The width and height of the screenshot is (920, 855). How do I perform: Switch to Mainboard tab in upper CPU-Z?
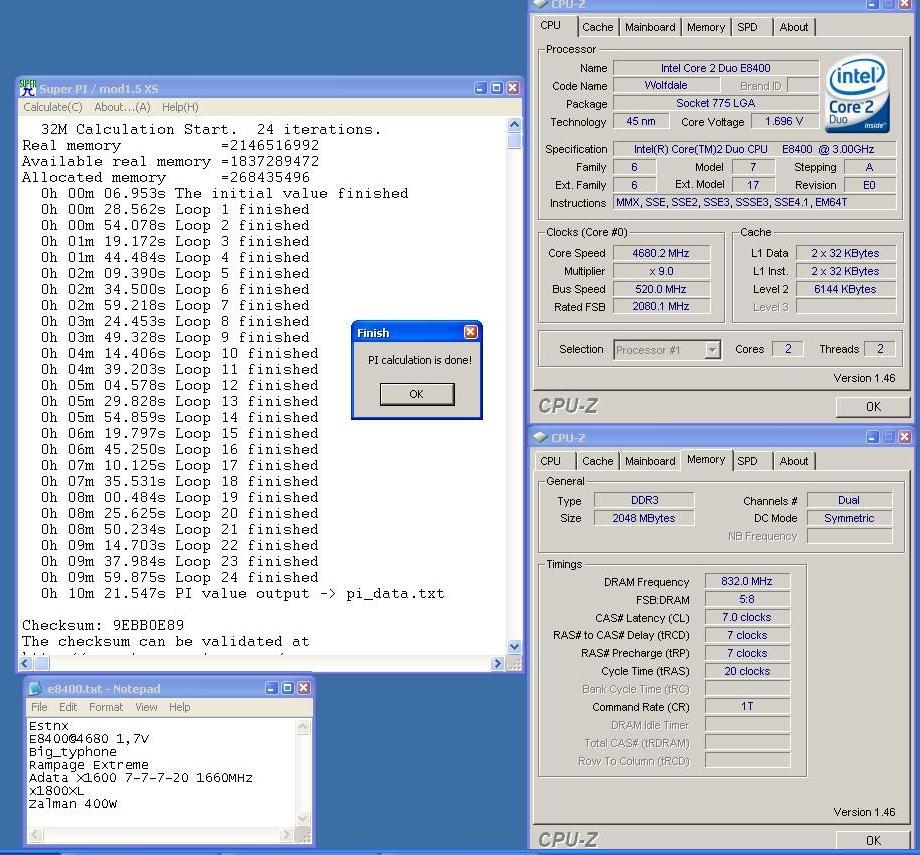click(650, 27)
